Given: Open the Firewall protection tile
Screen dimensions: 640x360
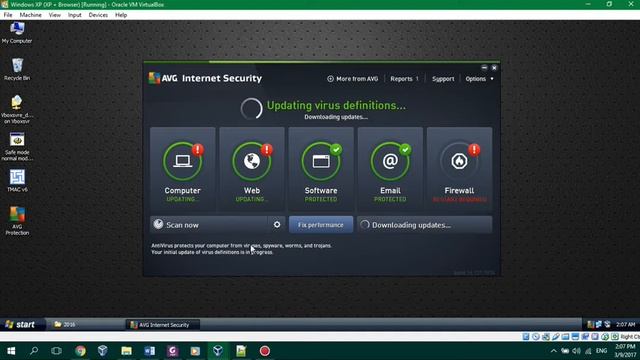Looking at the screenshot, I should 459,168.
